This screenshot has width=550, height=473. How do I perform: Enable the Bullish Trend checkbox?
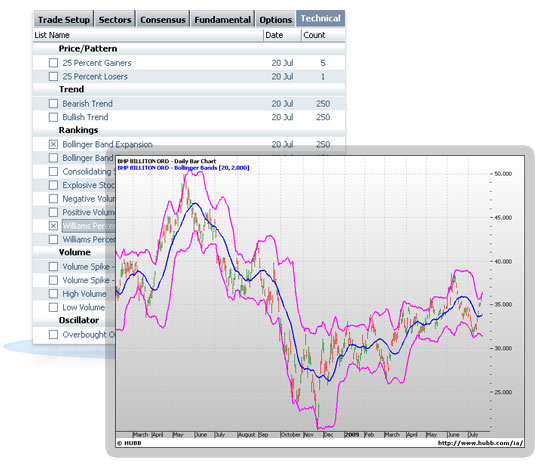tap(53, 117)
